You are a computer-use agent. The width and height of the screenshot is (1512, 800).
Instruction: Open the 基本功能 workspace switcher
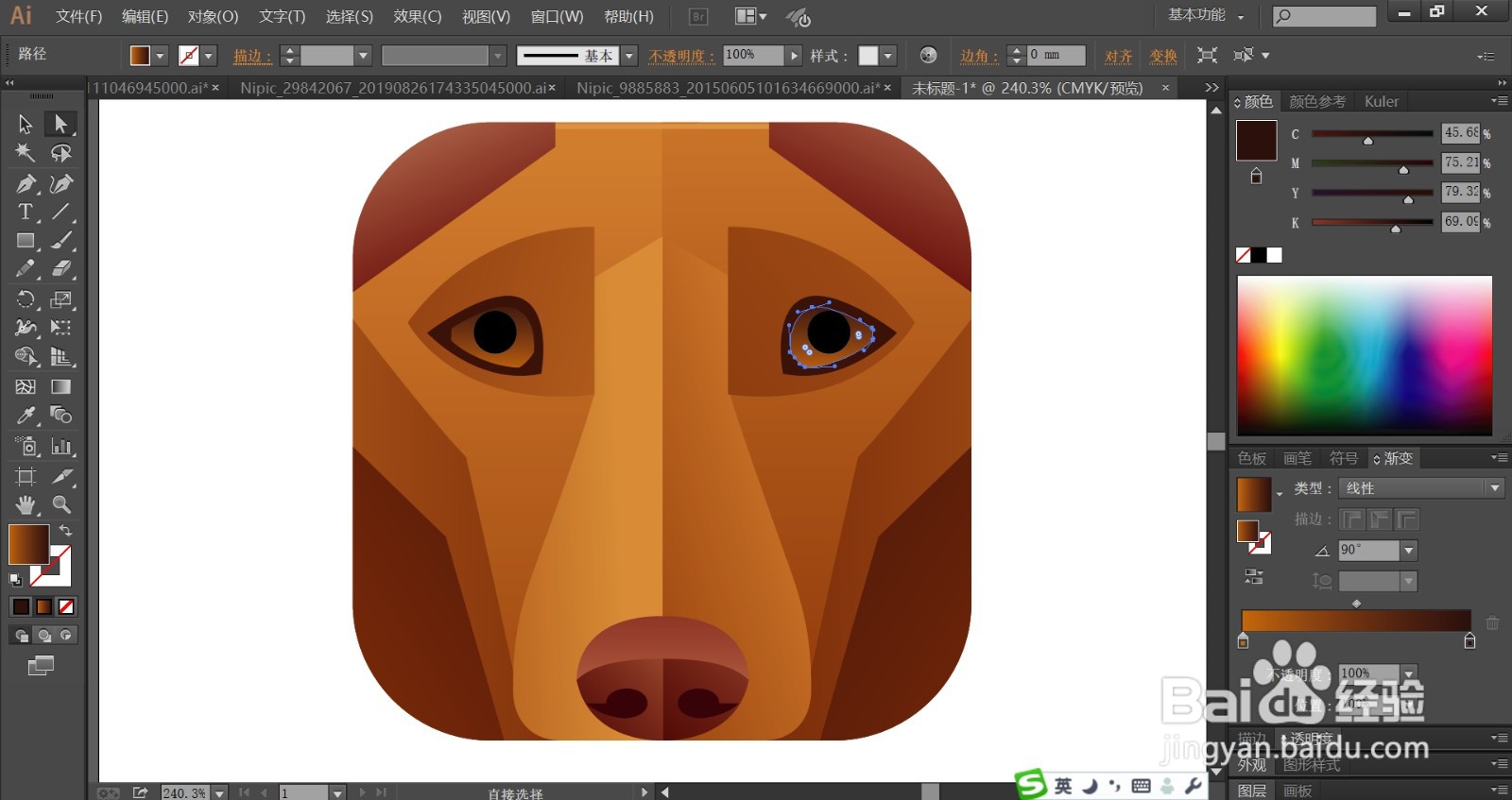(x=1205, y=15)
